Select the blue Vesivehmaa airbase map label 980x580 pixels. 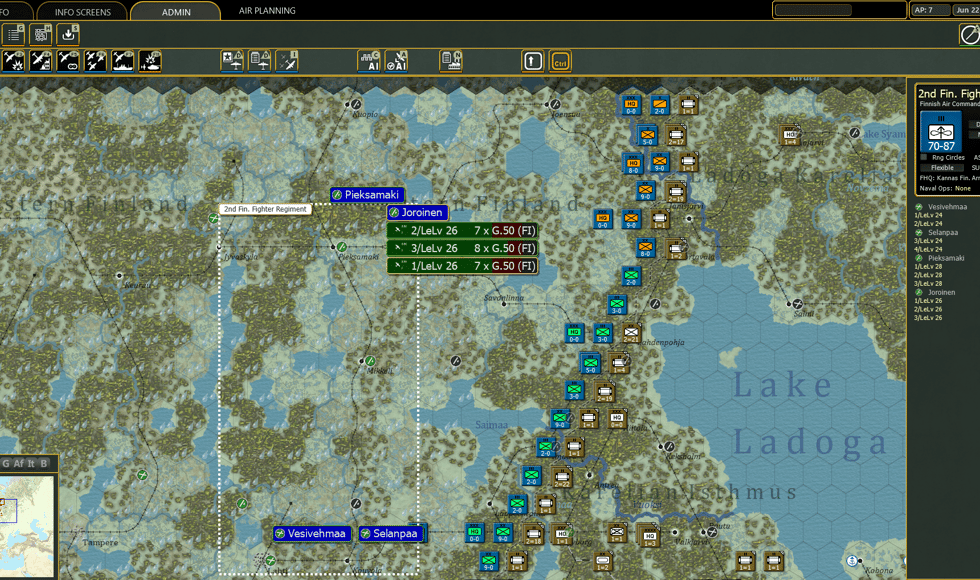[x=311, y=534]
